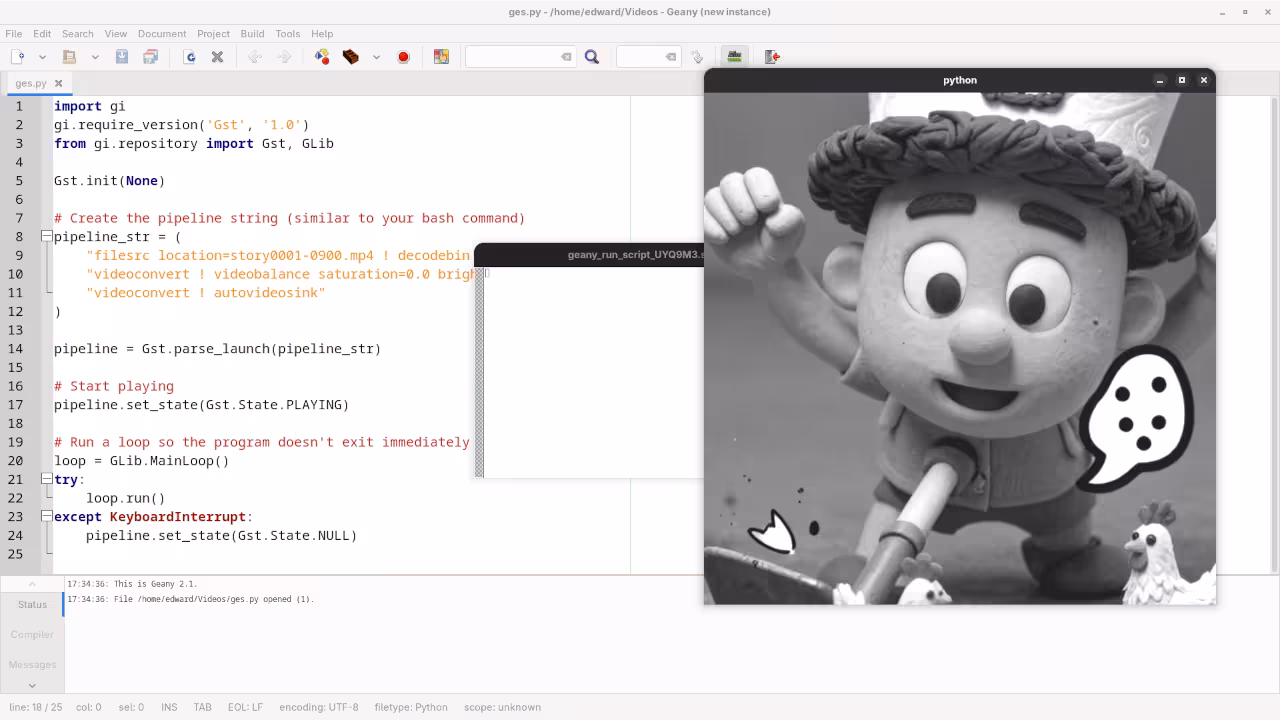Run ges.py with the red Execute icon
This screenshot has width=1280, height=720.
[x=403, y=57]
